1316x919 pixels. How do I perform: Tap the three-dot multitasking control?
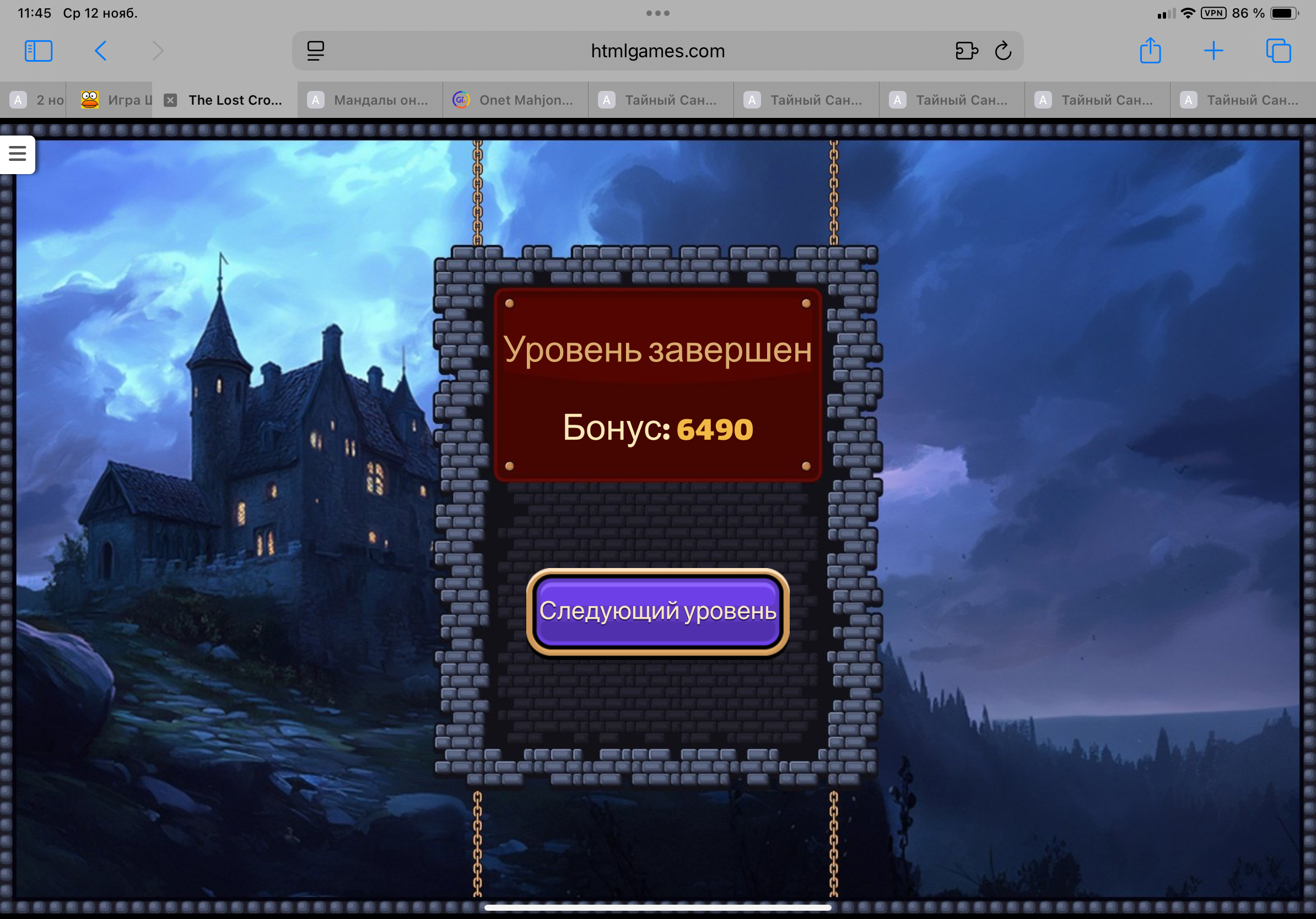tap(657, 13)
